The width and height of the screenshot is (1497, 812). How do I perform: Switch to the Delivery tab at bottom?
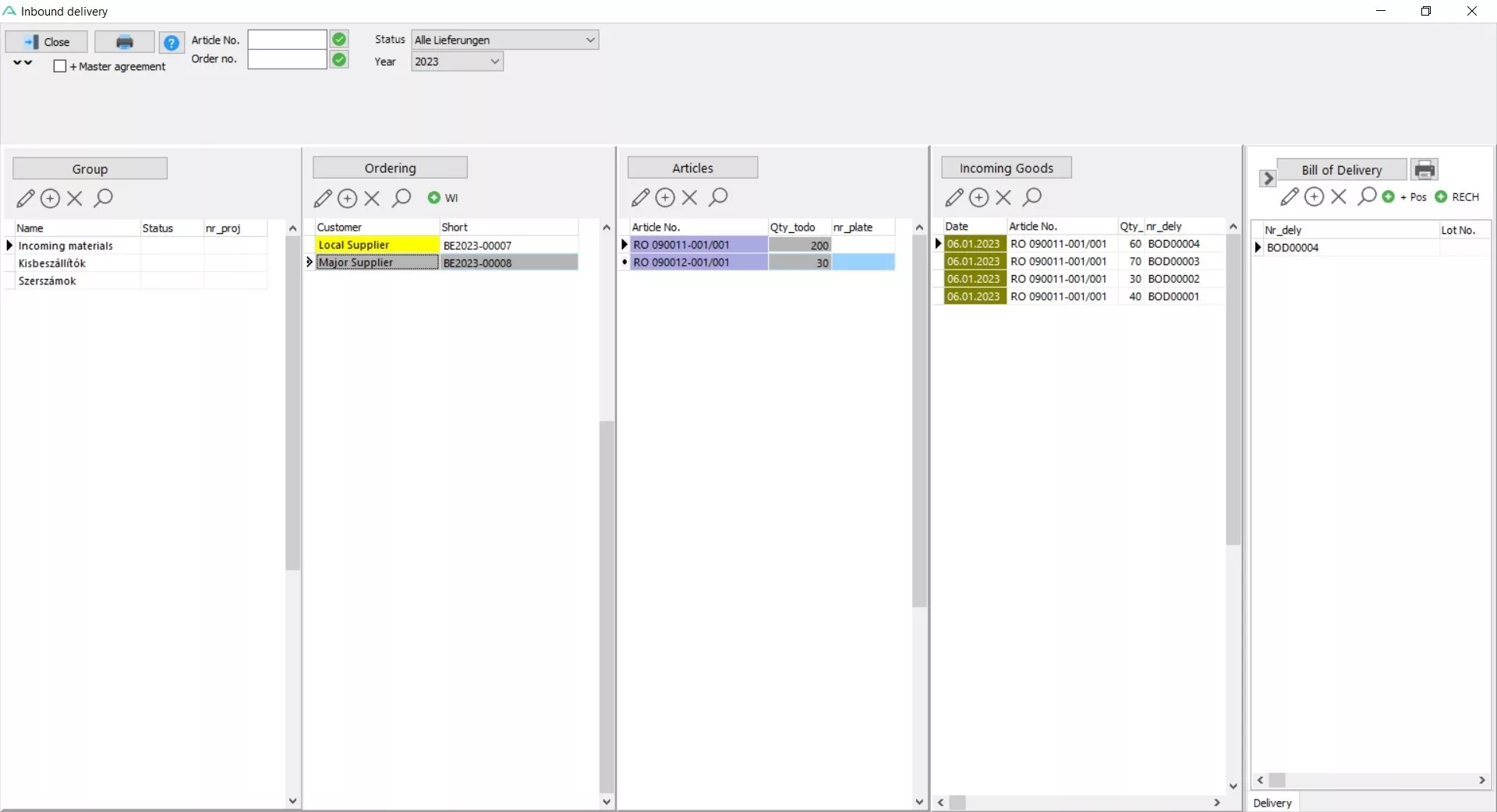[1272, 803]
